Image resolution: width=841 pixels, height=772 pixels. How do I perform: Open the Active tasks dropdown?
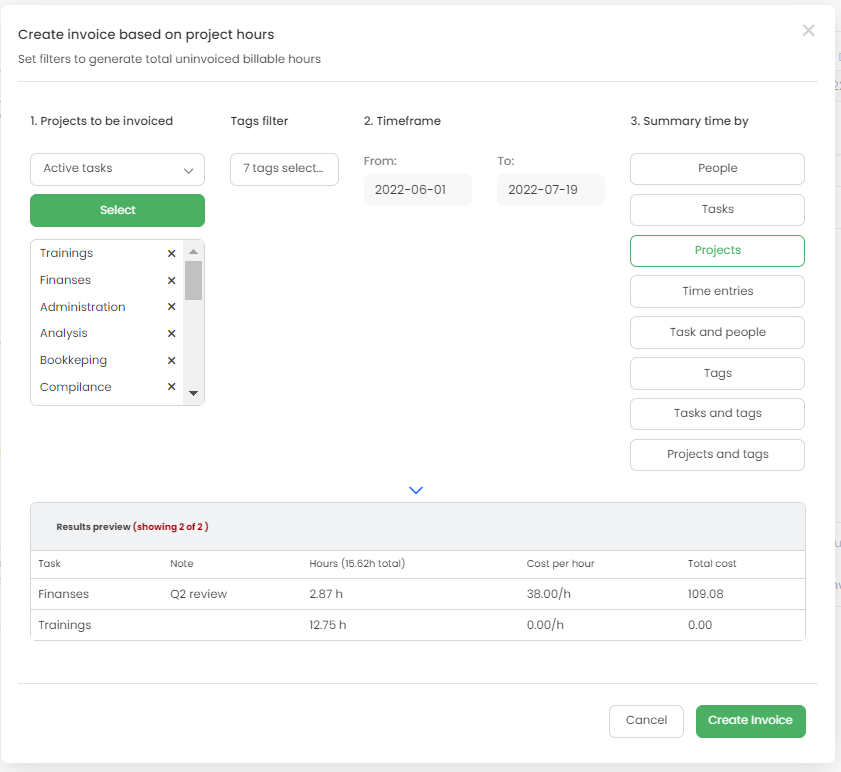pyautogui.click(x=117, y=169)
